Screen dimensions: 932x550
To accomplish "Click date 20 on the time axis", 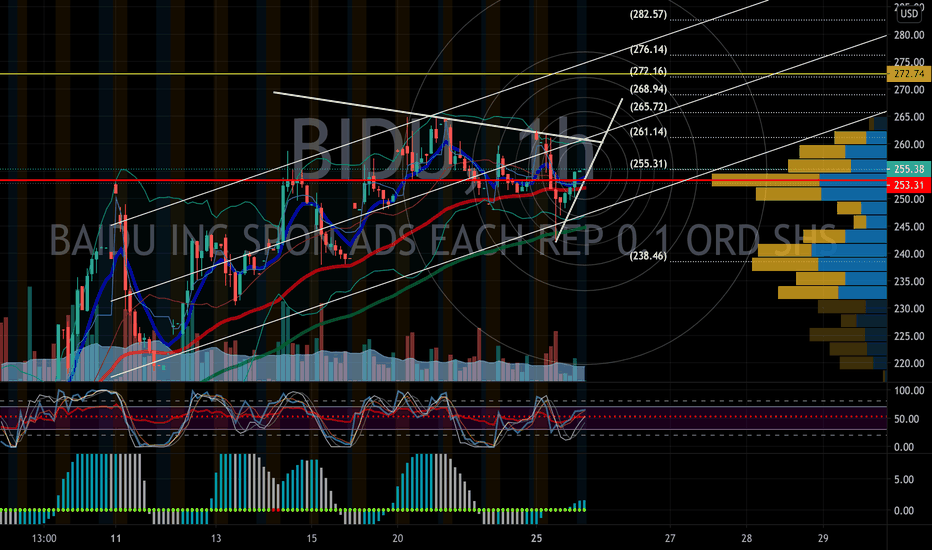I will click(x=398, y=539).
